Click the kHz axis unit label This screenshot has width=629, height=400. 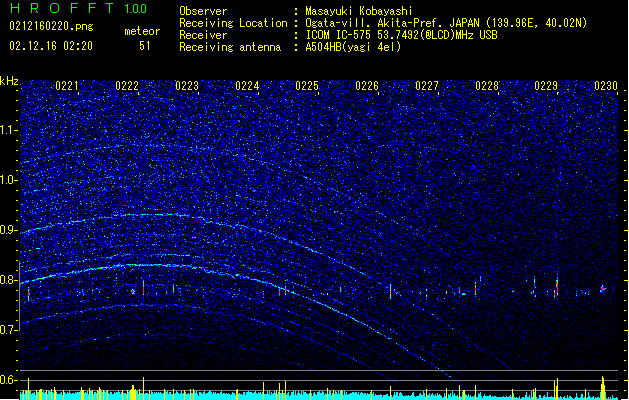click(x=9, y=81)
